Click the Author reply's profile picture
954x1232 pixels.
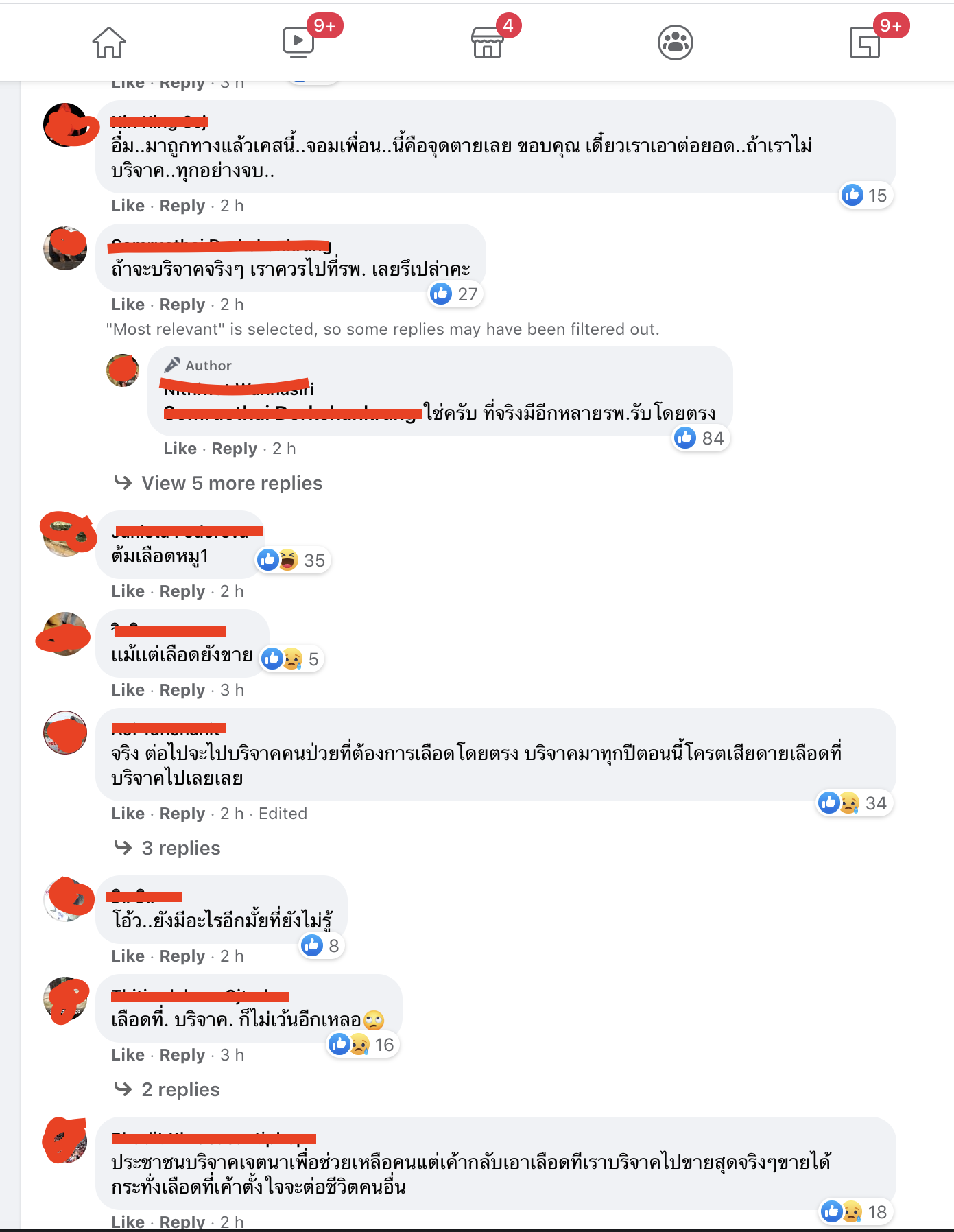[x=123, y=370]
